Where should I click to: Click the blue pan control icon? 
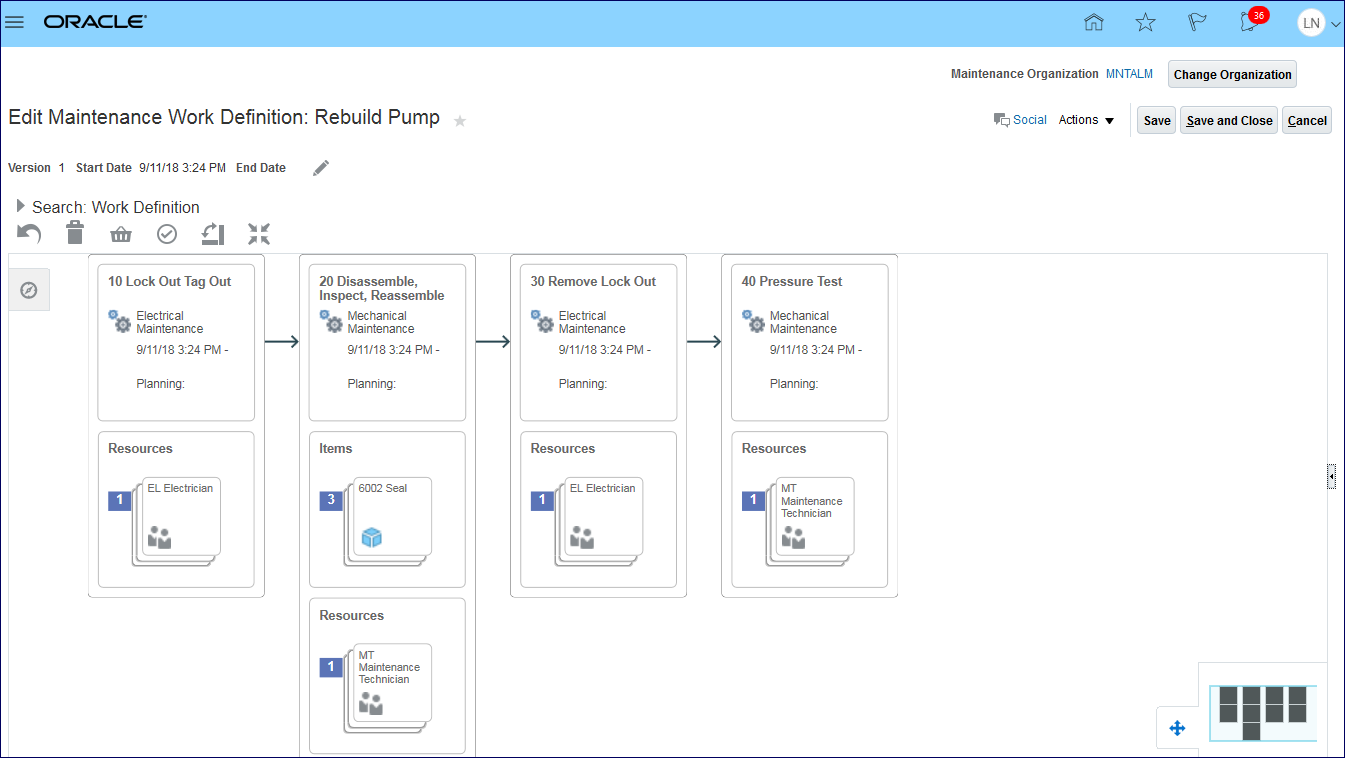click(1177, 728)
